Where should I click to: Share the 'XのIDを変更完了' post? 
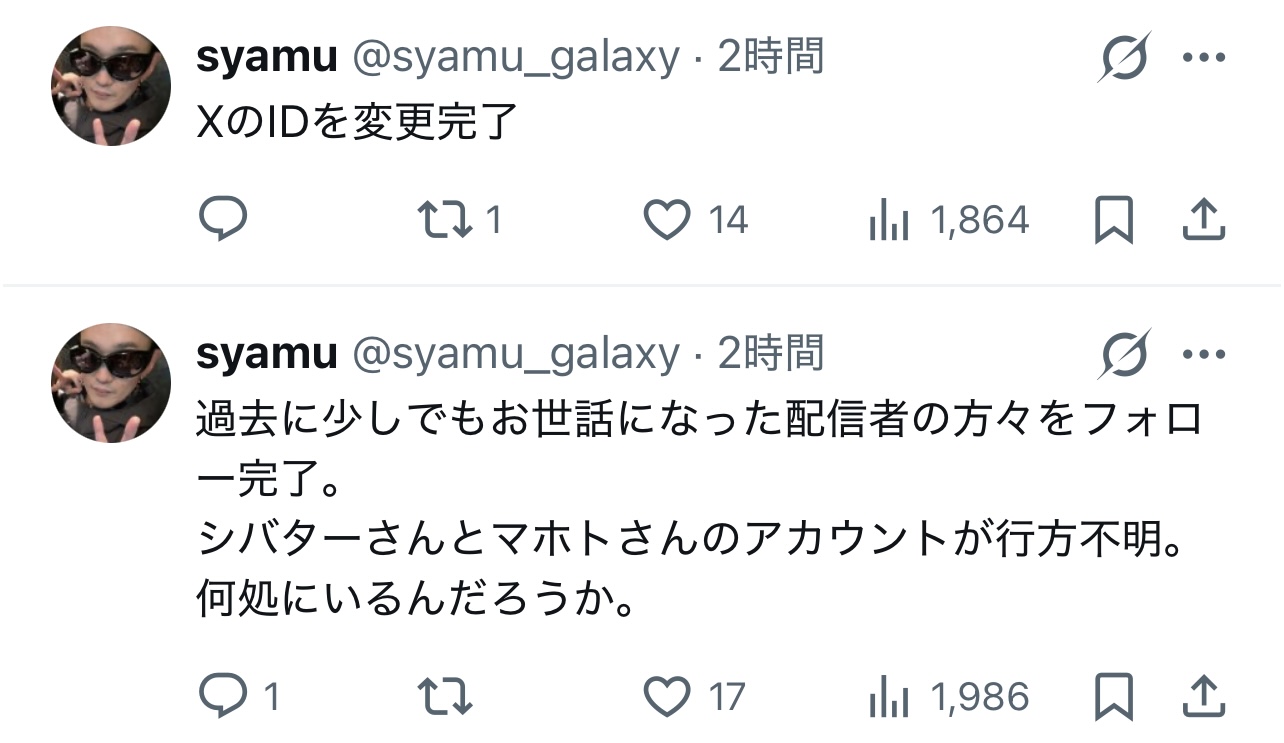click(1204, 220)
